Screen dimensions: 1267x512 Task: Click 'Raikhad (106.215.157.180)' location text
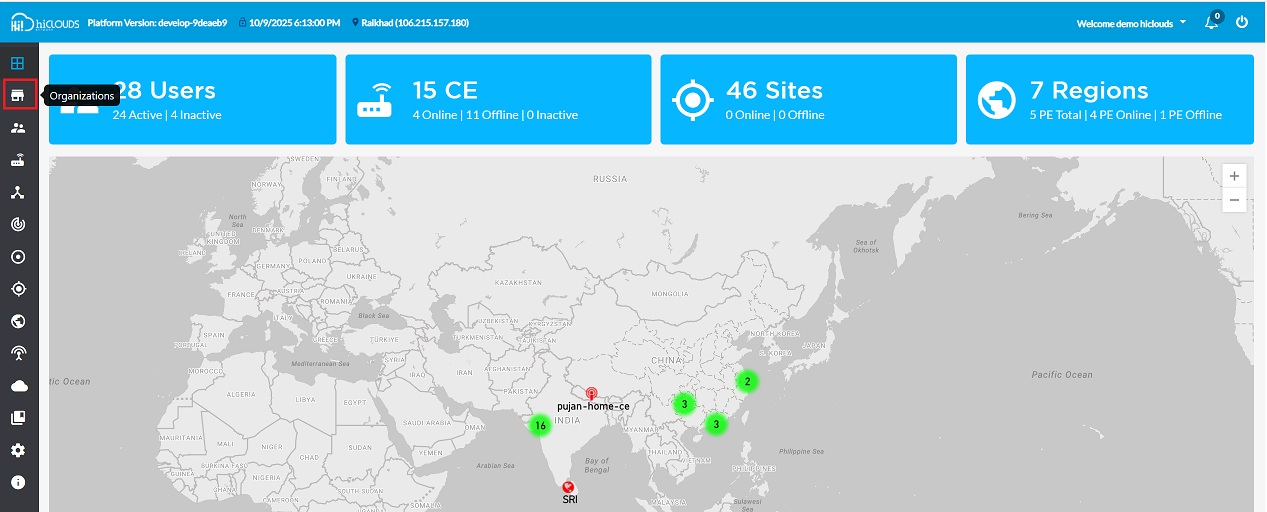(415, 22)
